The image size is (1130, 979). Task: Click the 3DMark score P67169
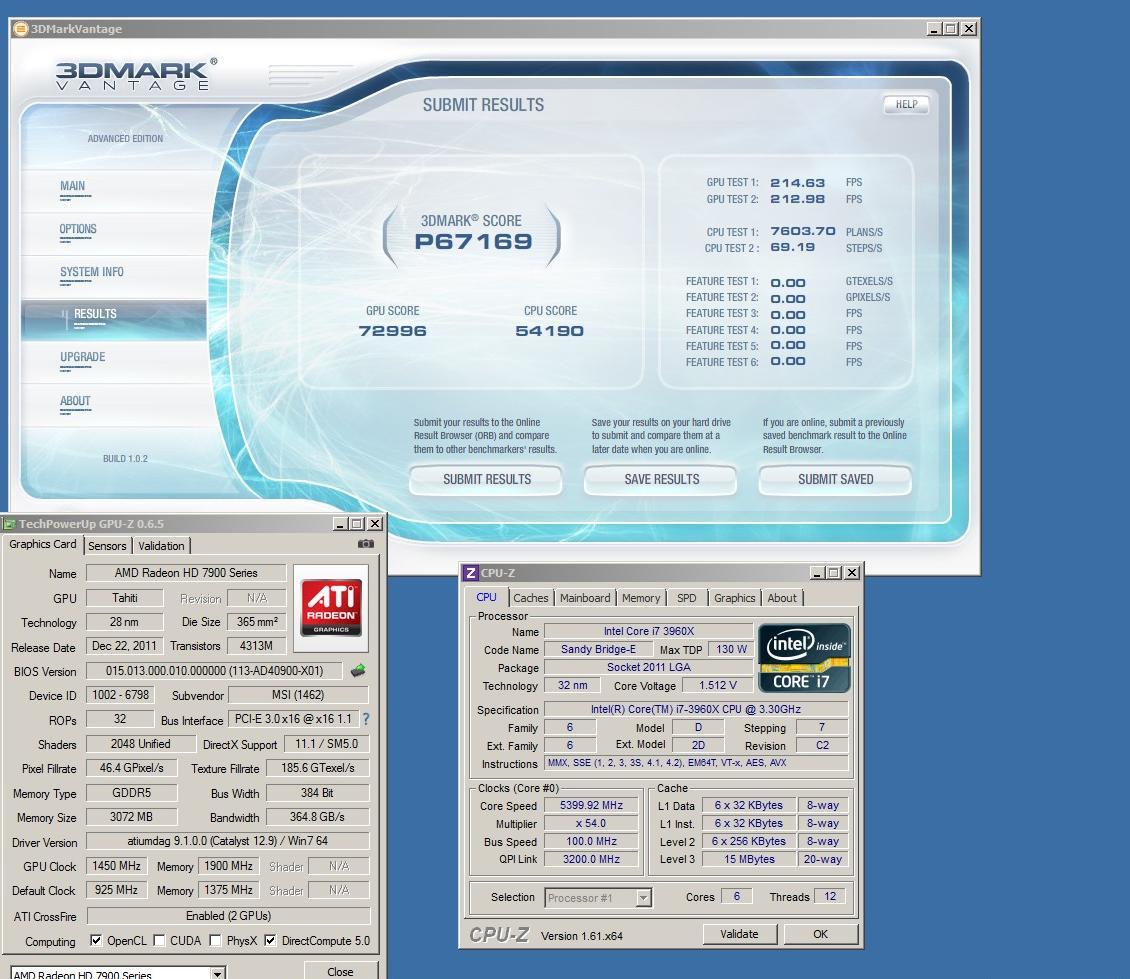[473, 242]
